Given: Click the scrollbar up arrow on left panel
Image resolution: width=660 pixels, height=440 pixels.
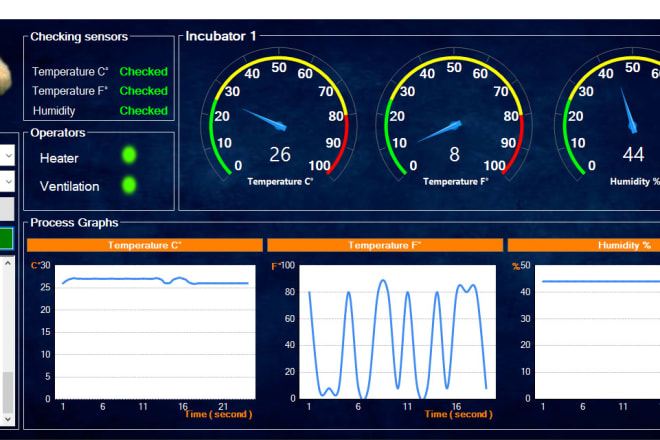Looking at the screenshot, I should pos(8,263).
